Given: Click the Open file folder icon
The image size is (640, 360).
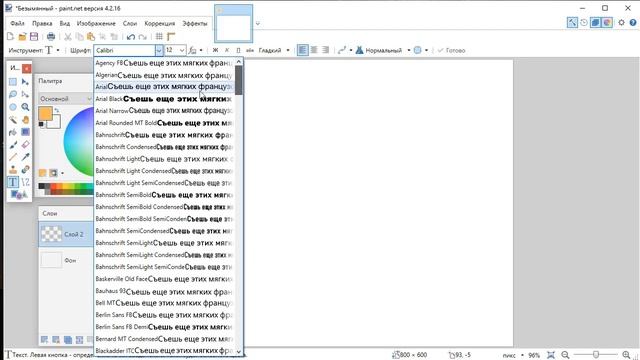Looking at the screenshot, I should (x=22, y=37).
